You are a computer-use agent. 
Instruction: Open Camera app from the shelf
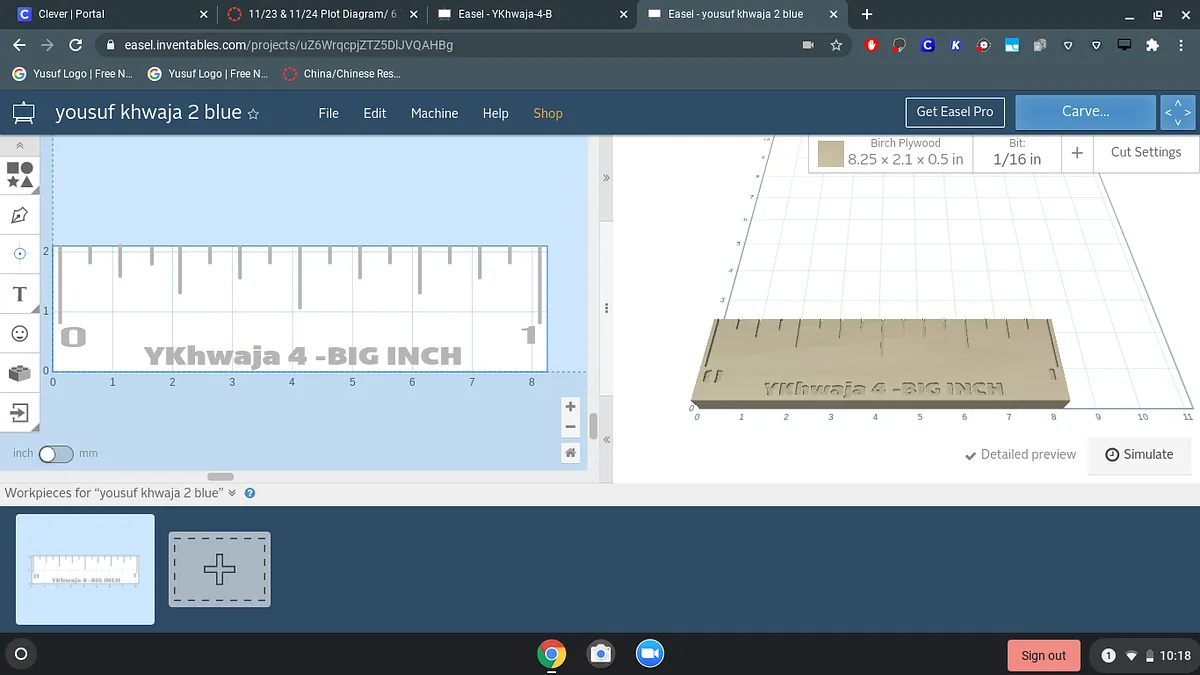(600, 654)
